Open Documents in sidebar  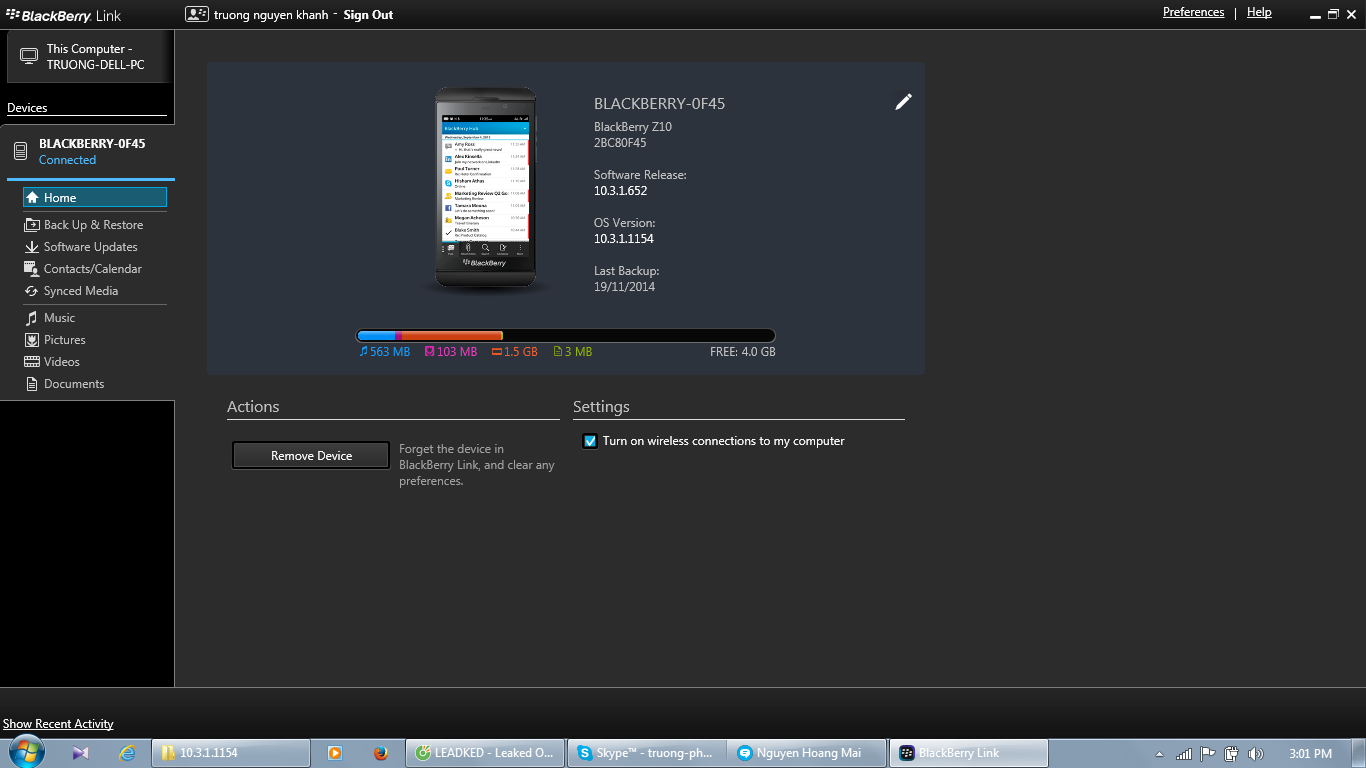[73, 384]
